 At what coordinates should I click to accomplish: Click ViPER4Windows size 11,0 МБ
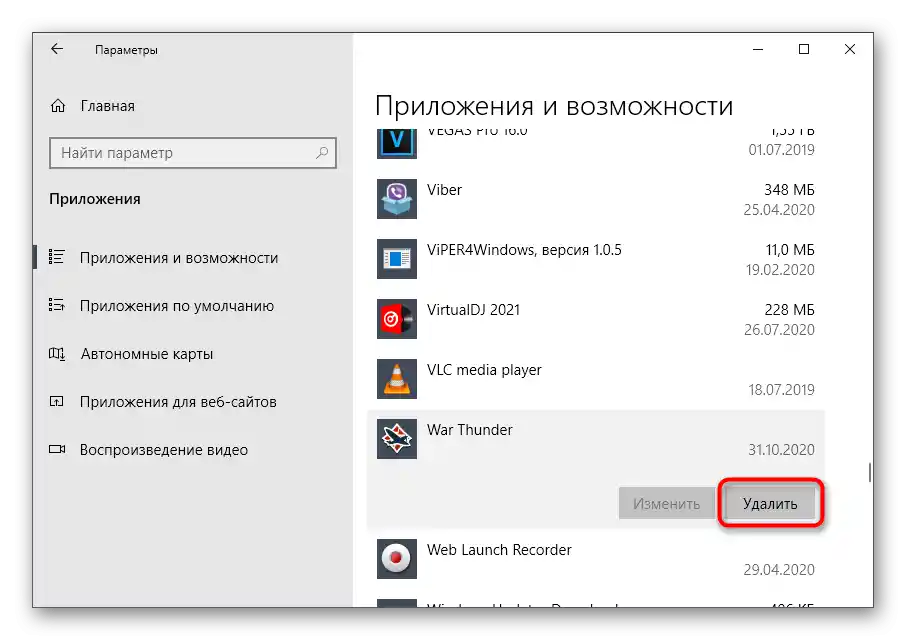(790, 250)
